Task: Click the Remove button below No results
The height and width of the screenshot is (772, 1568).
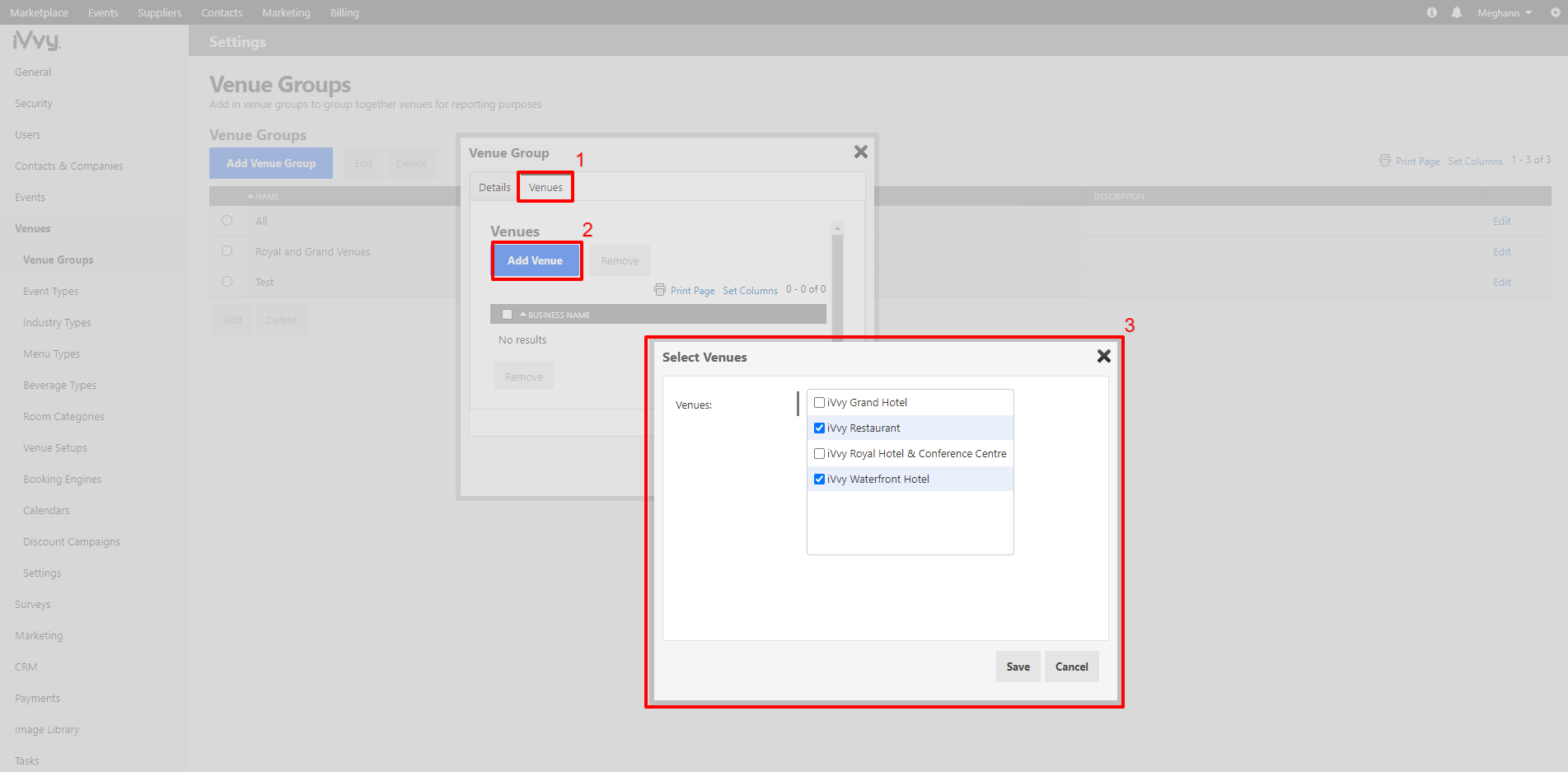Action: tap(524, 376)
